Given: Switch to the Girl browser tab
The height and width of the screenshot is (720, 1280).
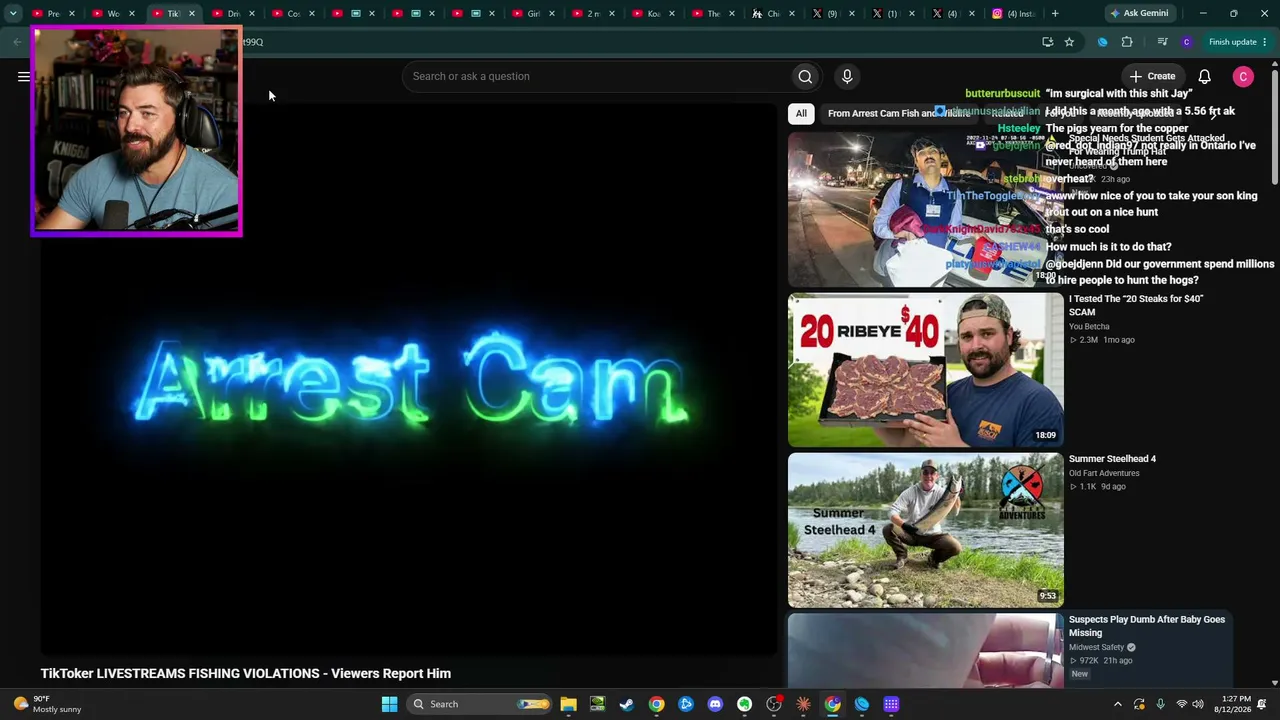Looking at the screenshot, I should pyautogui.click(x=533, y=14).
